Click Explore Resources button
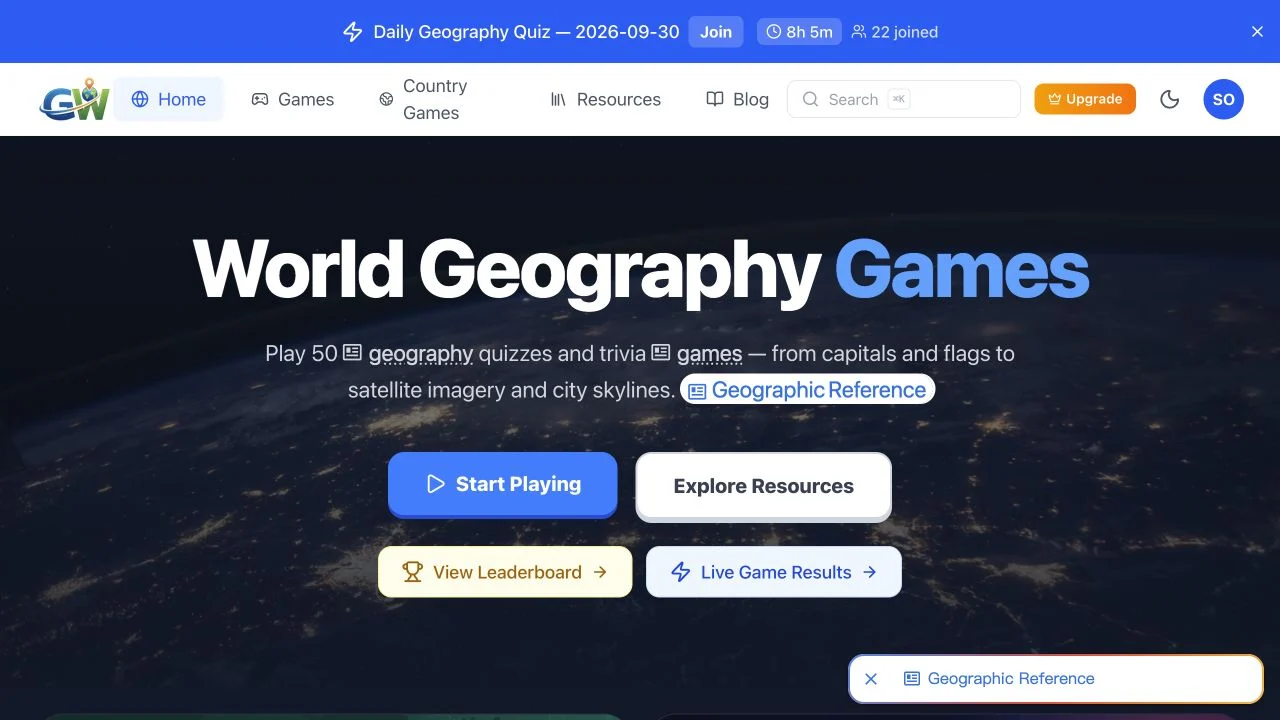Viewport: 1280px width, 720px height. [x=763, y=486]
